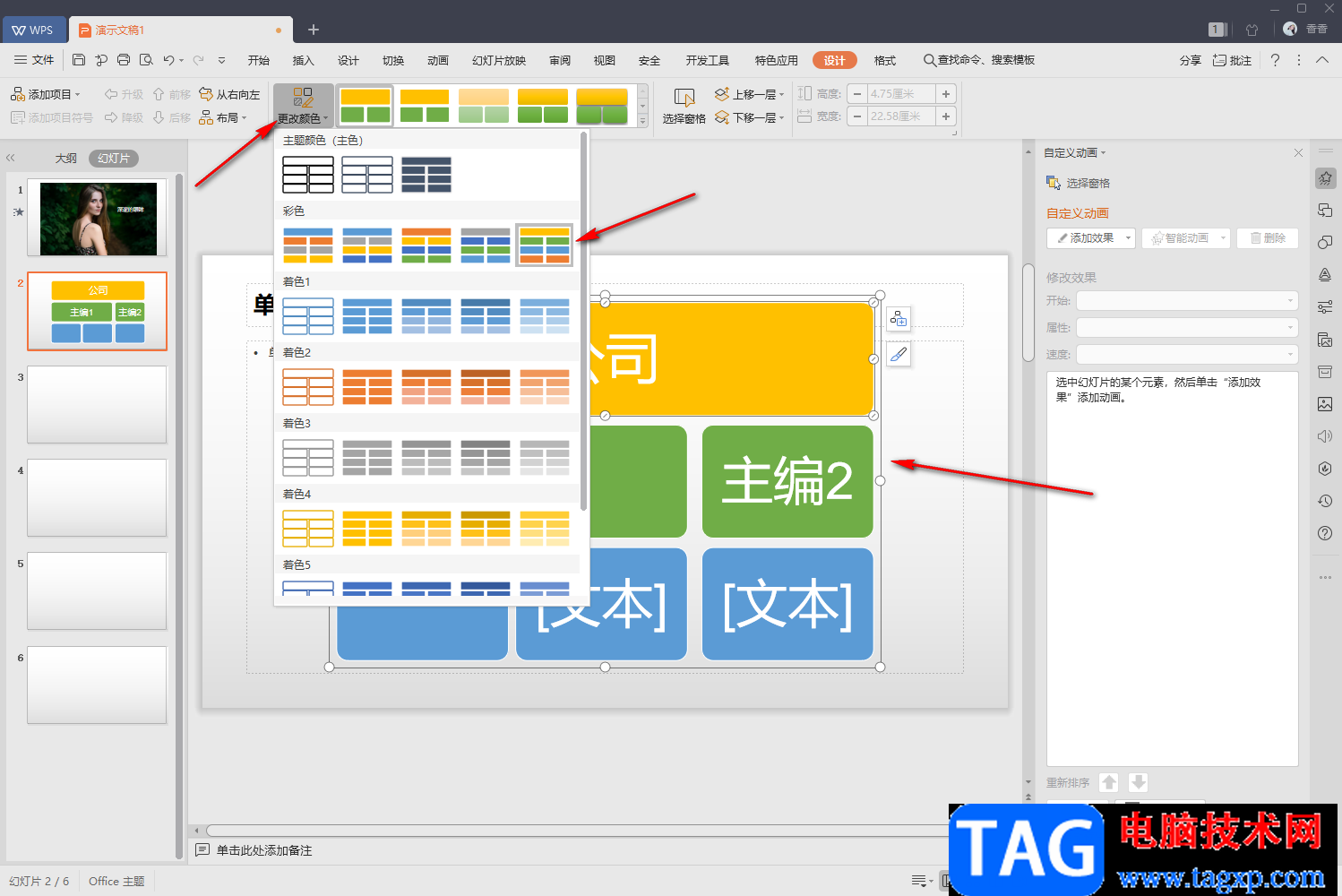The height and width of the screenshot is (896, 1342).
Task: Increase the height value with plus button
Action: tap(946, 94)
